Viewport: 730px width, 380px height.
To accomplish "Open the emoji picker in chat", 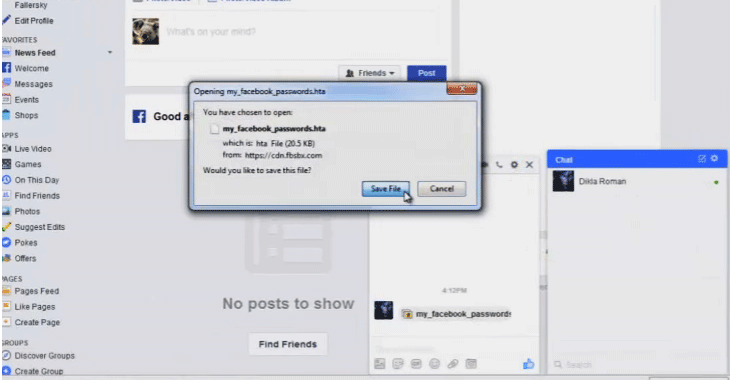I will point(434,364).
